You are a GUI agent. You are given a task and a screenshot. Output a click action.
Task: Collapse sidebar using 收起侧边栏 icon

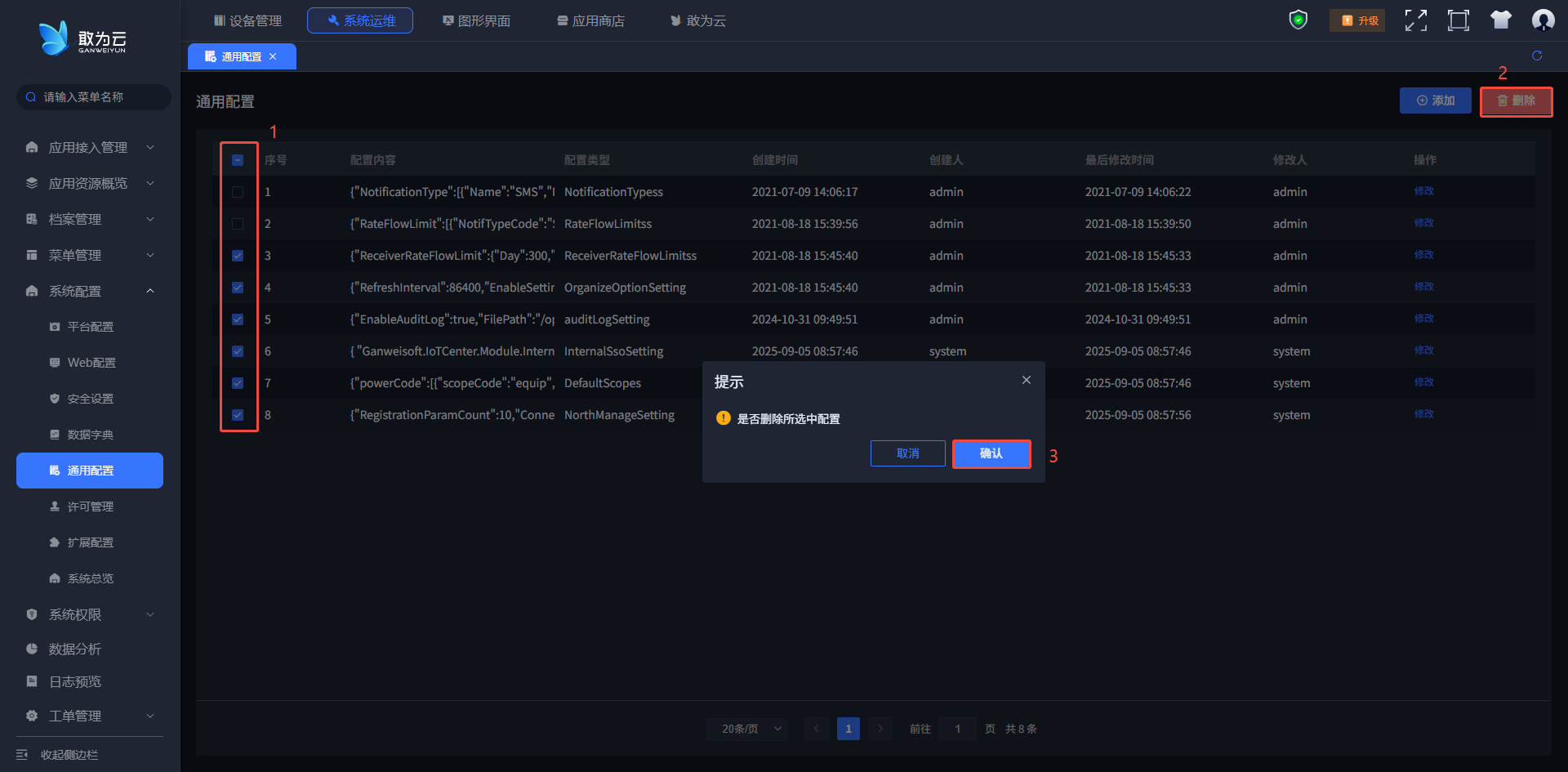point(23,755)
